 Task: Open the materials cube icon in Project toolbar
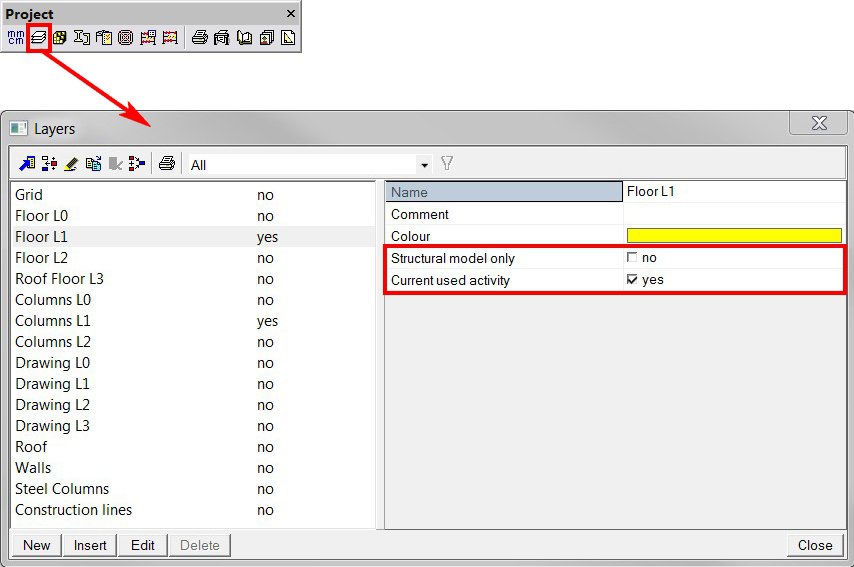[59, 38]
